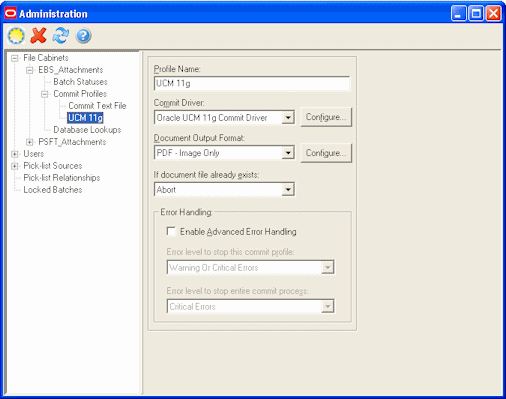The image size is (506, 399).
Task: Click into the Profile Name field
Action: (x=252, y=83)
